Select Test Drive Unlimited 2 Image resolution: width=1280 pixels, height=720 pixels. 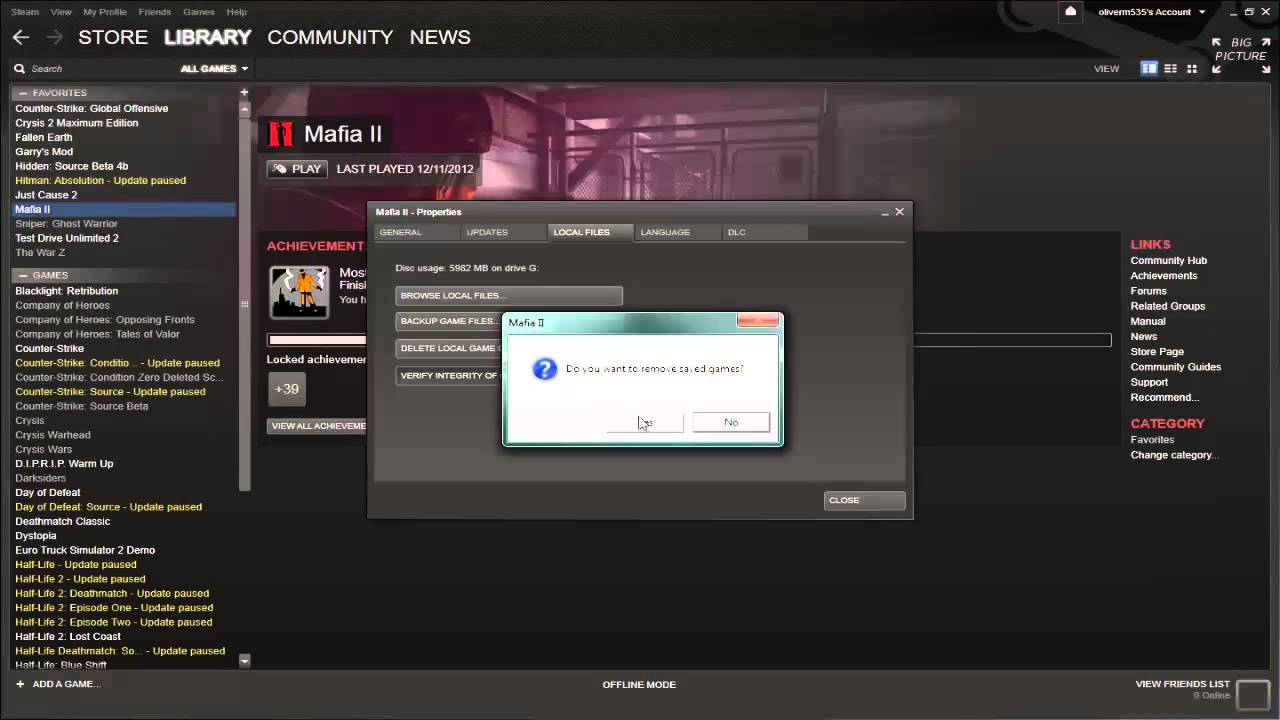pyautogui.click(x=67, y=238)
